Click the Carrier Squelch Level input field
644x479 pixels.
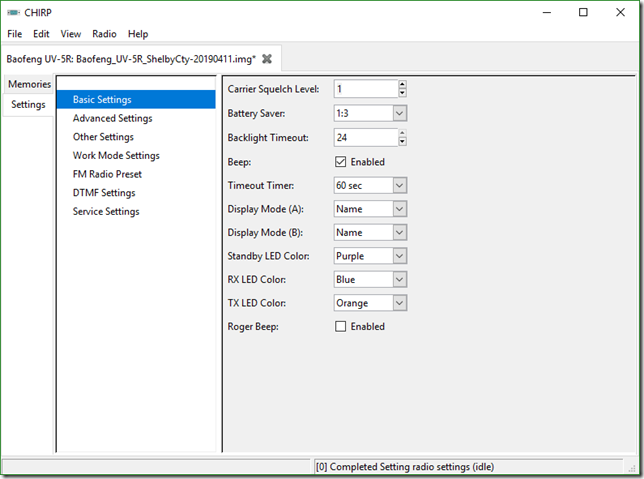362,90
